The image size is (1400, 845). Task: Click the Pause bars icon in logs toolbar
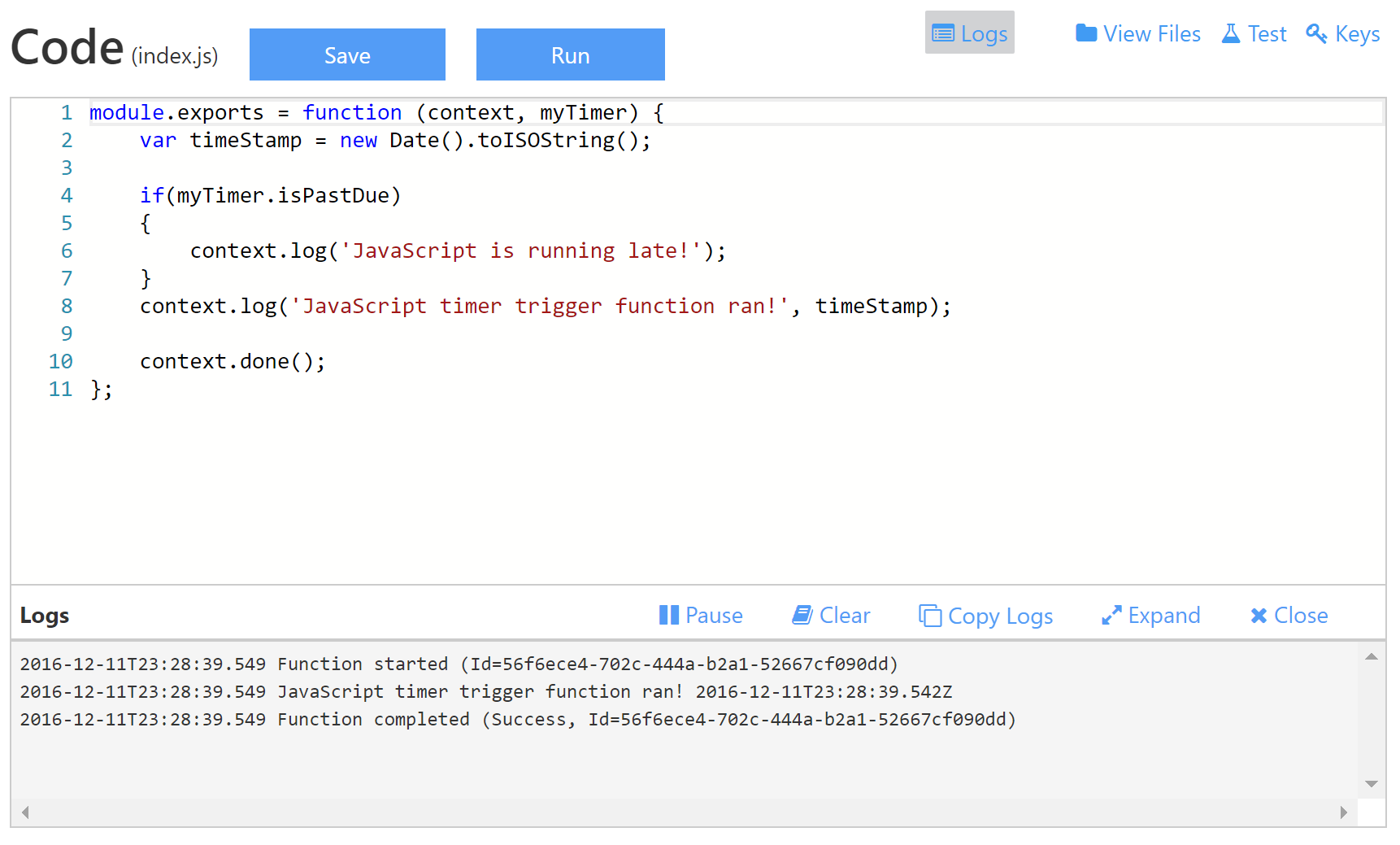(x=668, y=615)
